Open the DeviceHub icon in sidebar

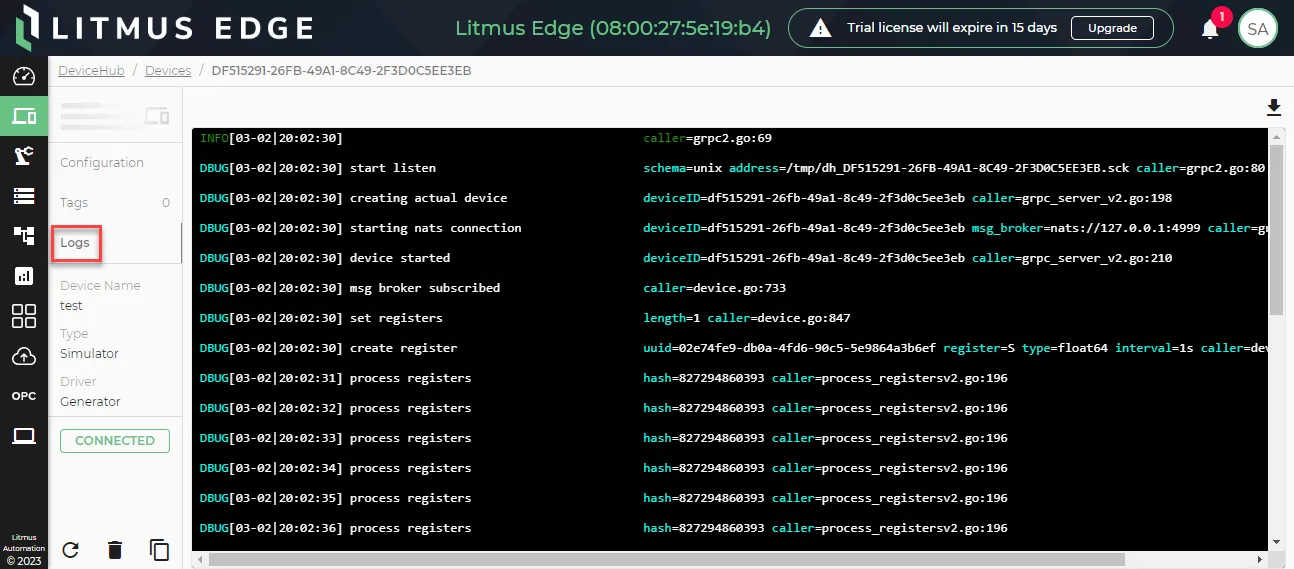pyautogui.click(x=24, y=116)
